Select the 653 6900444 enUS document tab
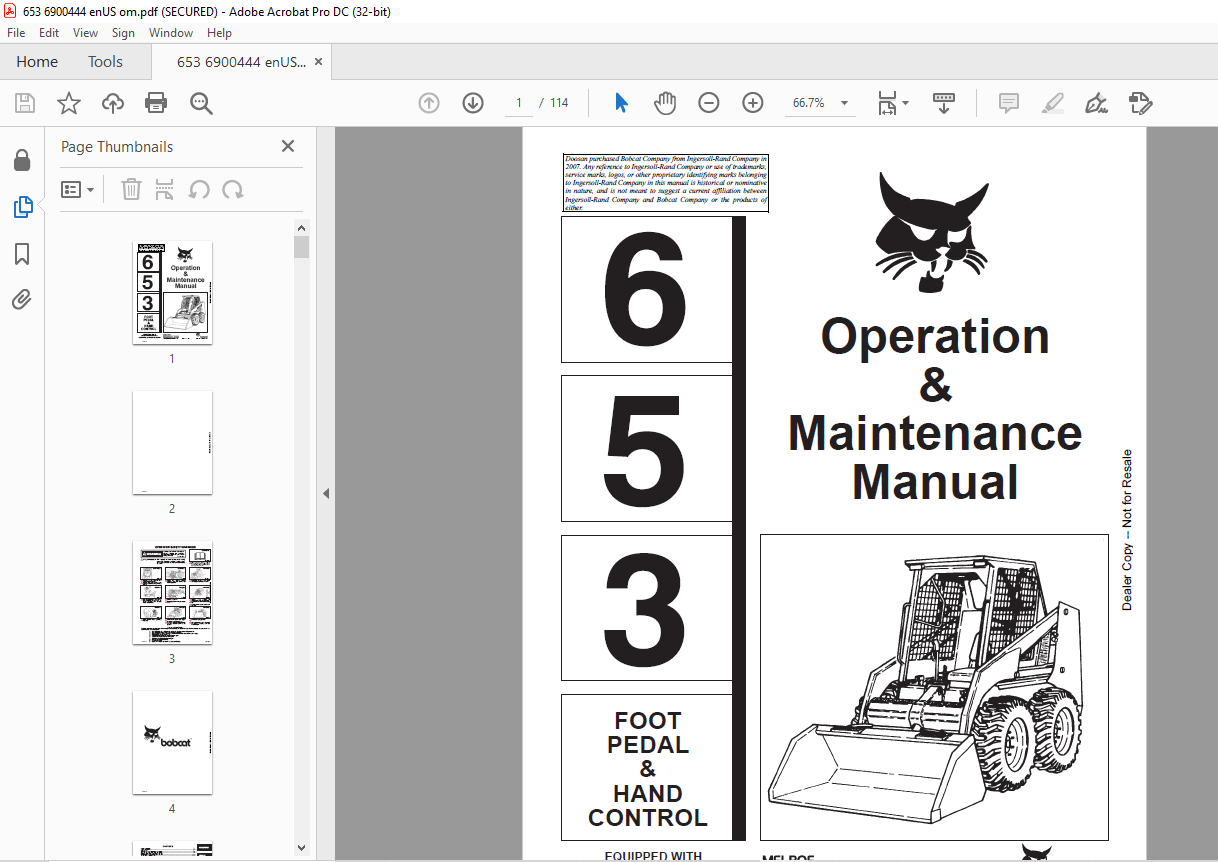1218x862 pixels. coord(241,62)
